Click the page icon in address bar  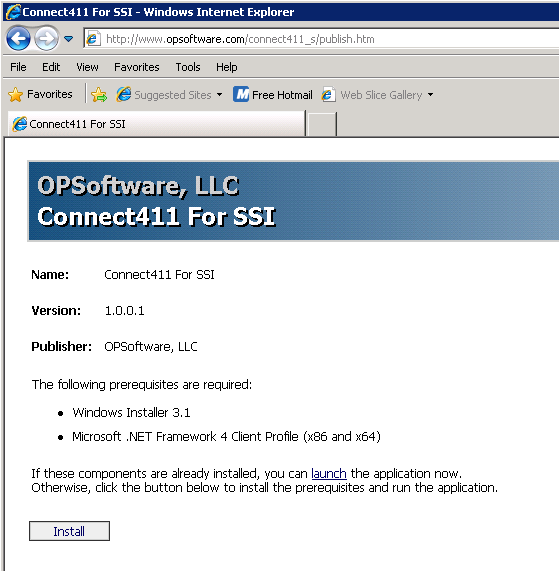(x=93, y=39)
